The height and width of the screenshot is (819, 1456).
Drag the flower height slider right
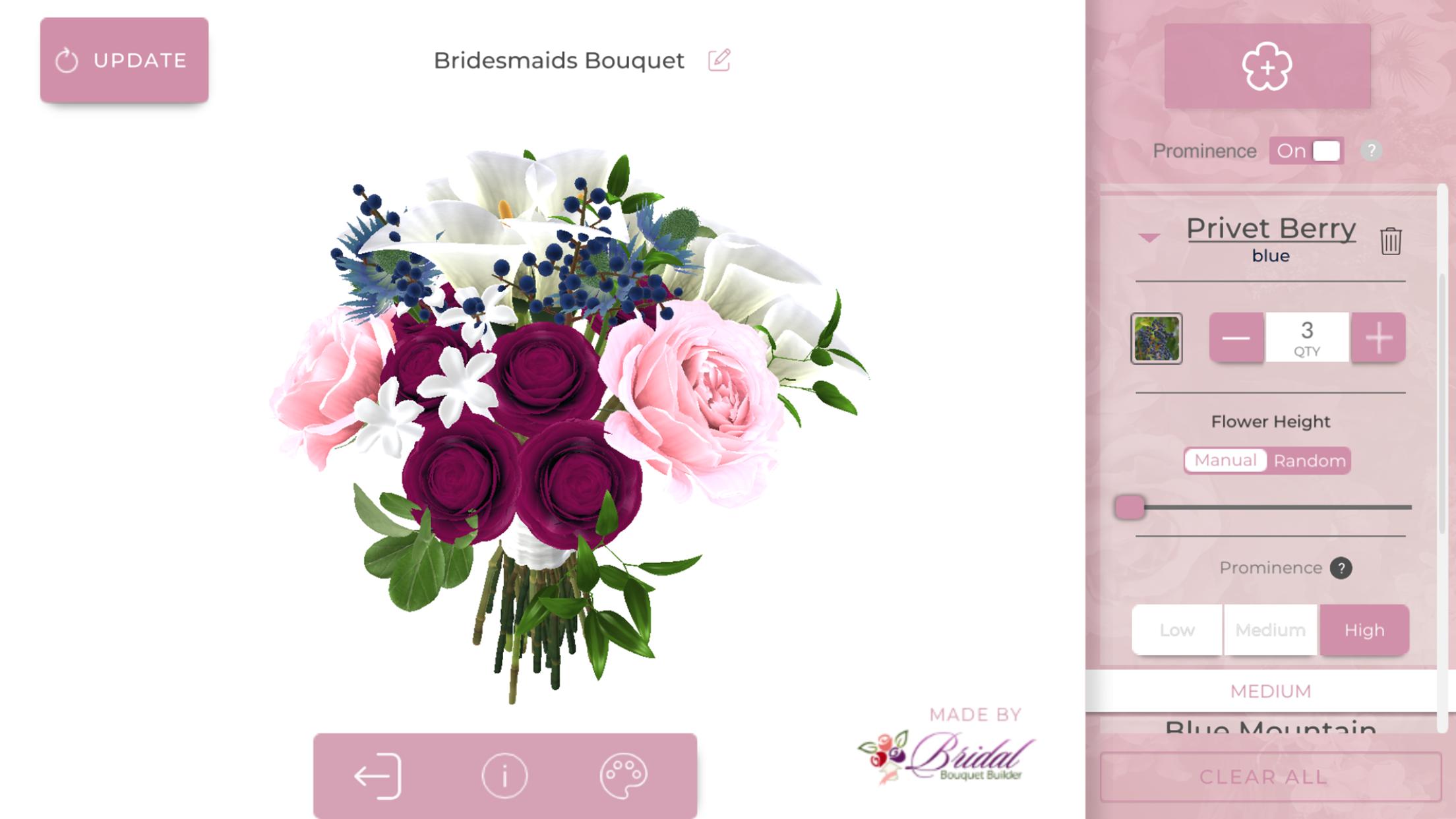pos(1130,506)
